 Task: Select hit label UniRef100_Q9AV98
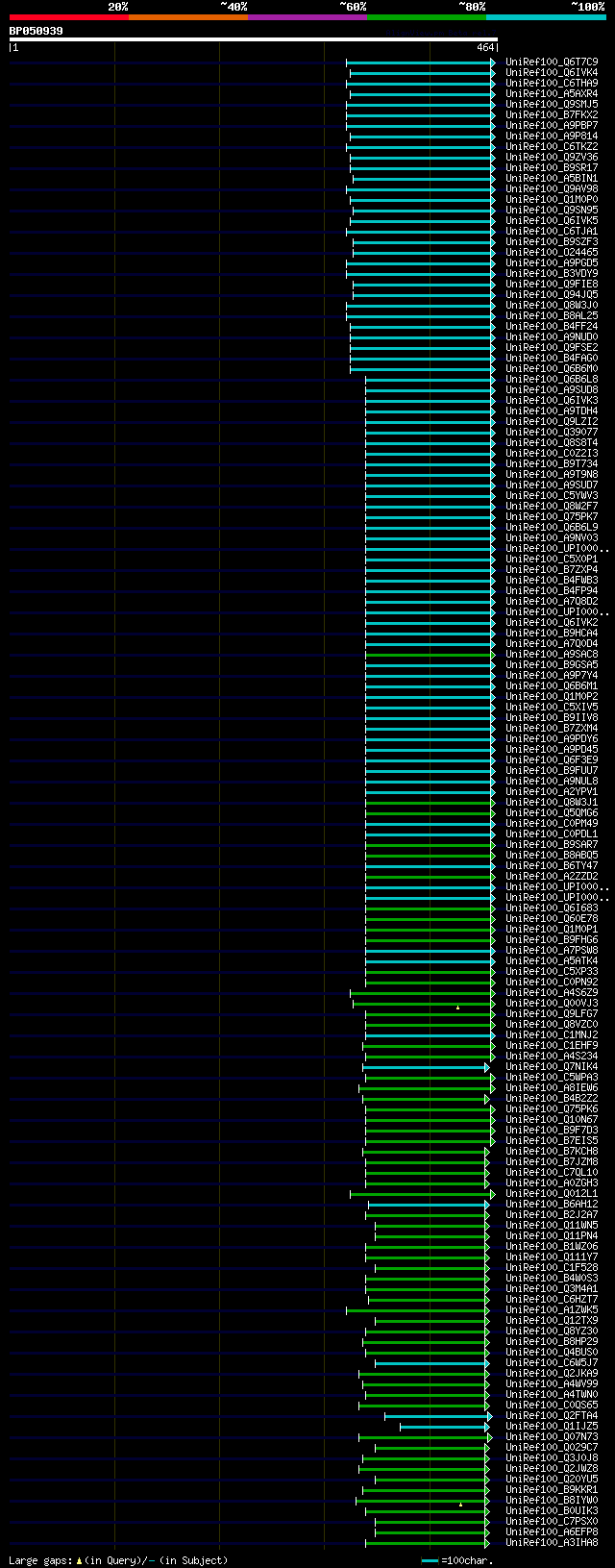(552, 188)
